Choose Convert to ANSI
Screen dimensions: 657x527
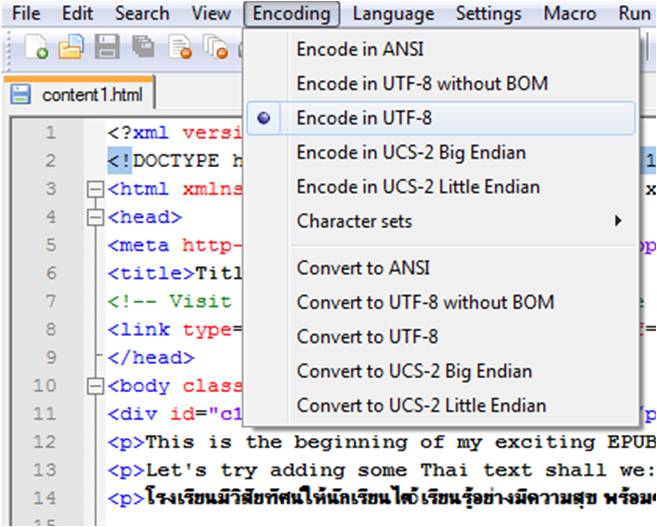(x=441, y=268)
